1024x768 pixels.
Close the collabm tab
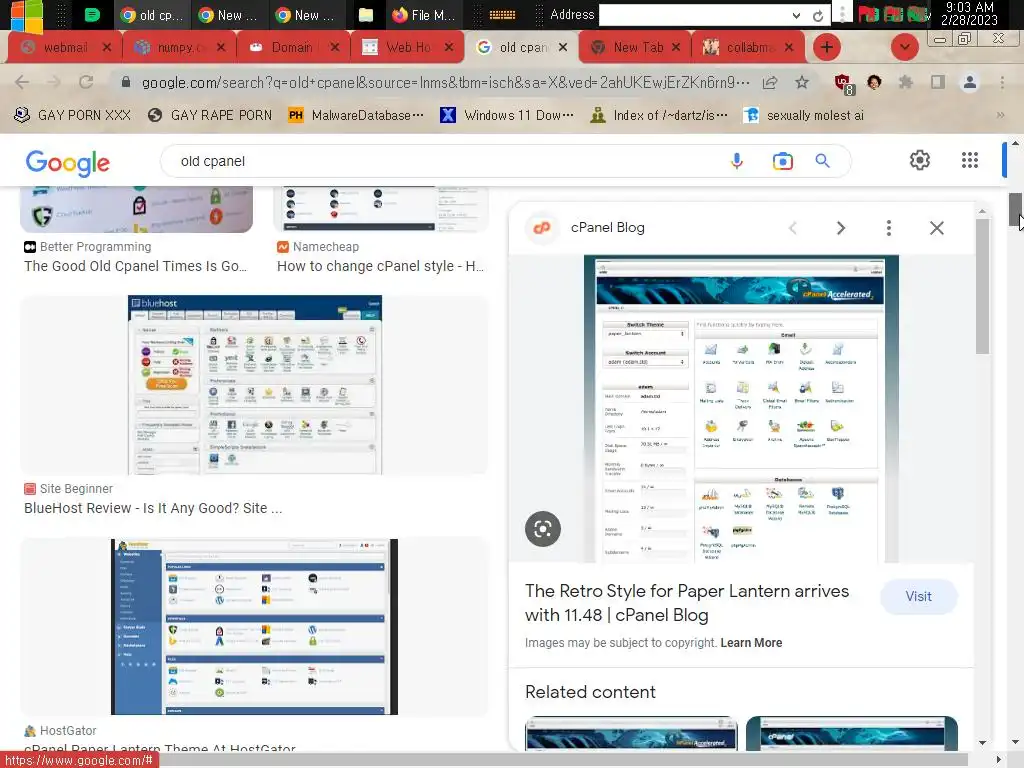(789, 47)
